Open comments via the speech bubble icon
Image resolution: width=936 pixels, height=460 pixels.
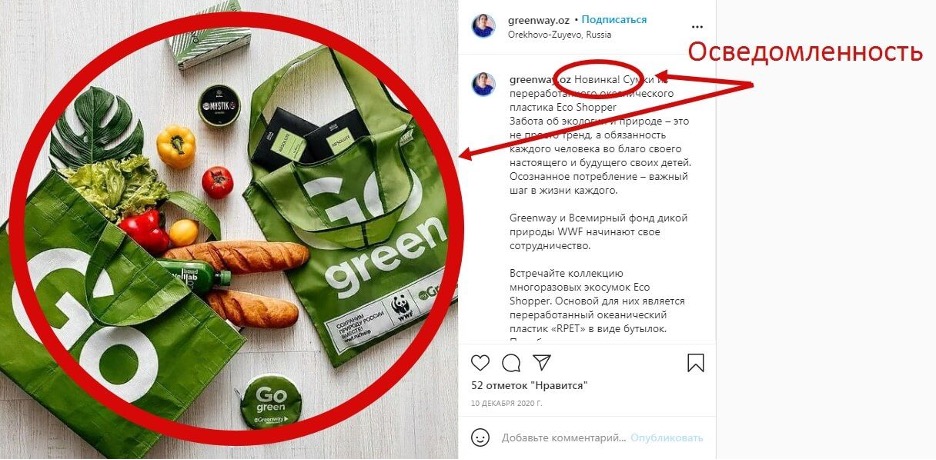coord(511,363)
